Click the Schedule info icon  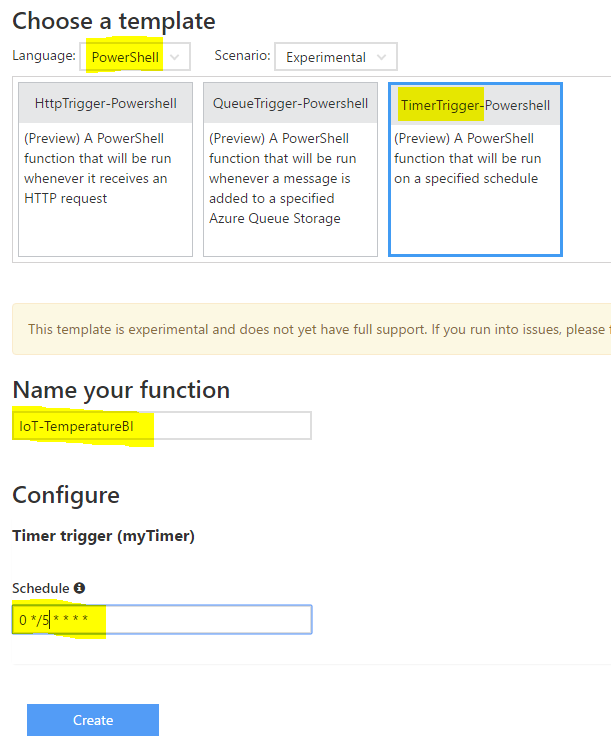[x=80, y=588]
